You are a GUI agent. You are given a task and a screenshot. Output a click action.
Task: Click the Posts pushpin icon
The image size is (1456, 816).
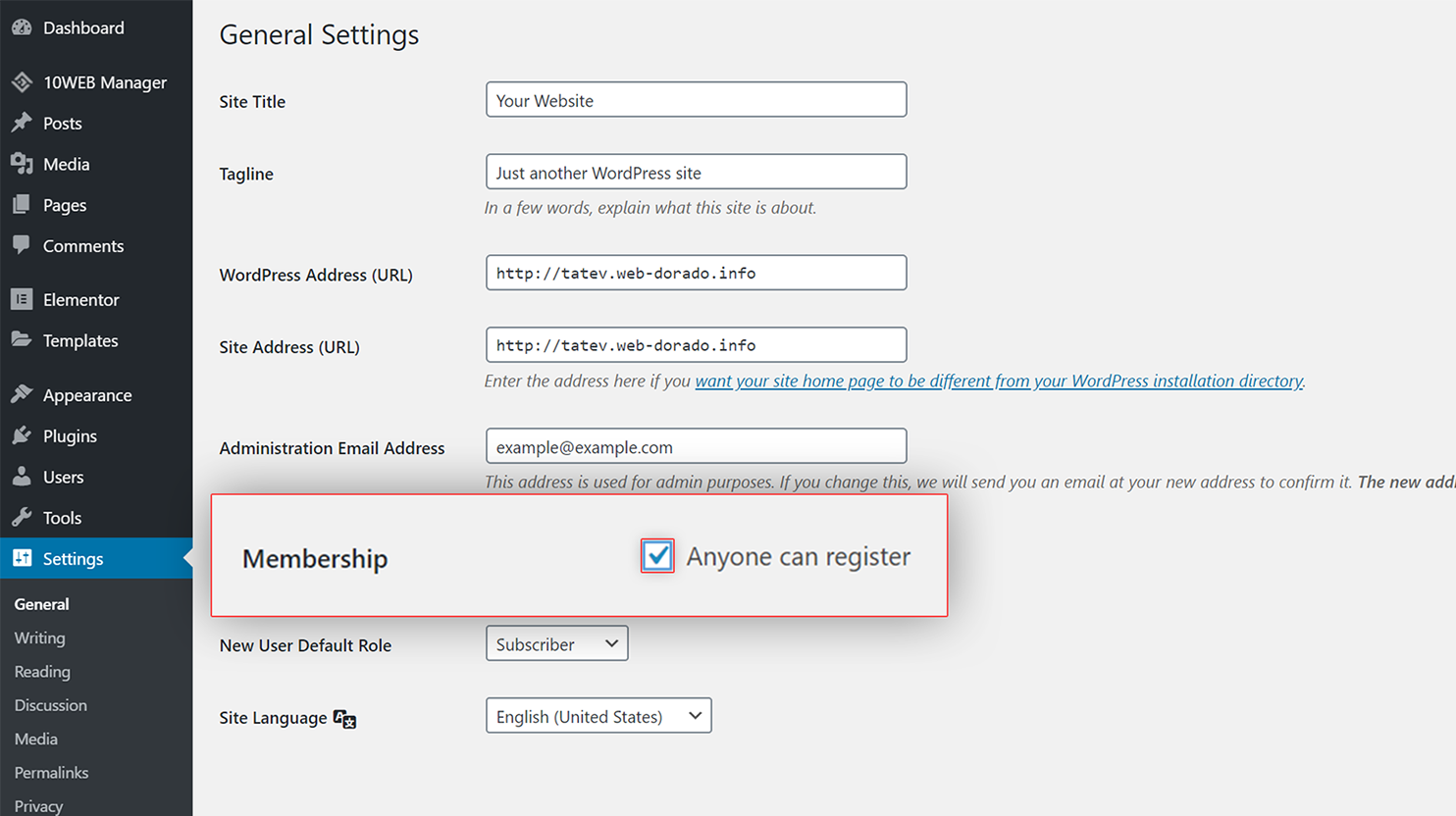22,123
